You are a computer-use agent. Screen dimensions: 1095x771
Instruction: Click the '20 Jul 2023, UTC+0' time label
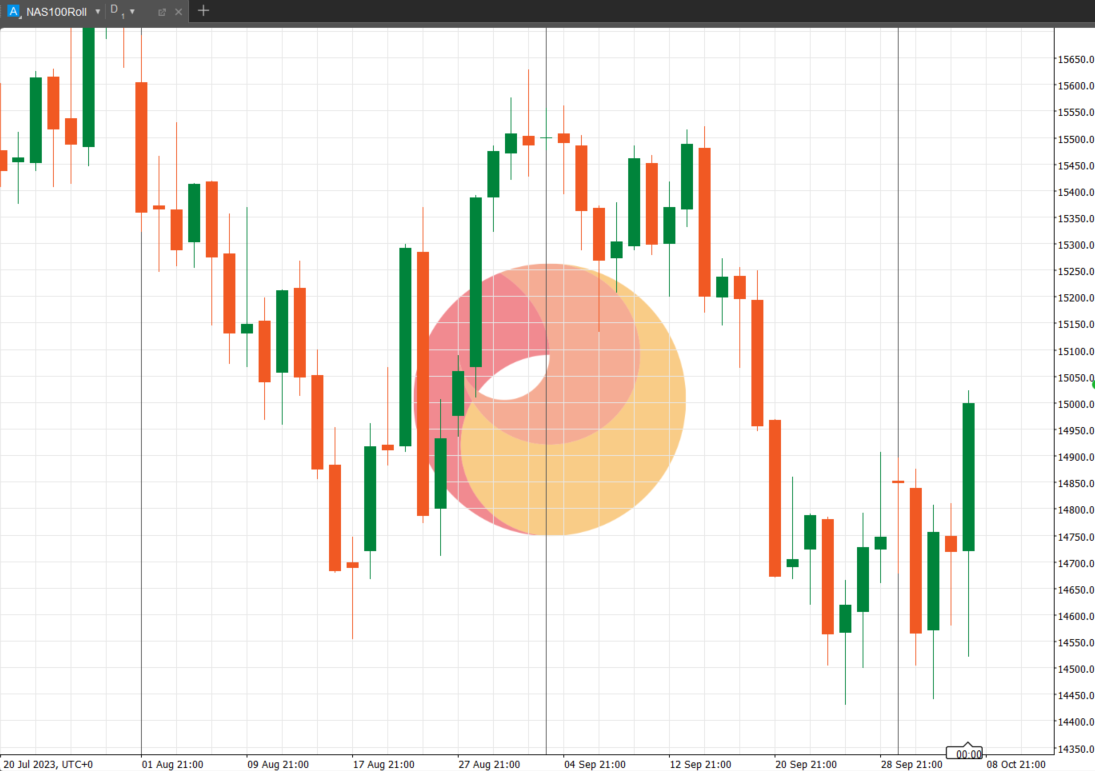(47, 764)
